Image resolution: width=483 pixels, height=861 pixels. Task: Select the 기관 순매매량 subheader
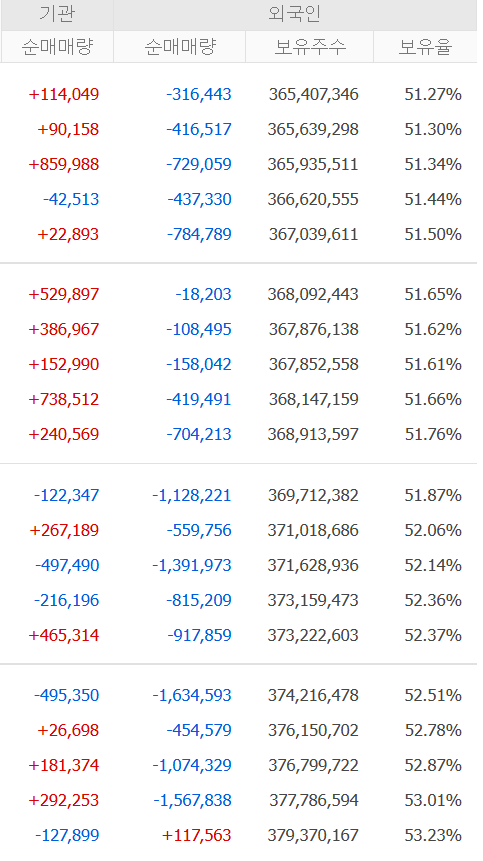coord(57,47)
